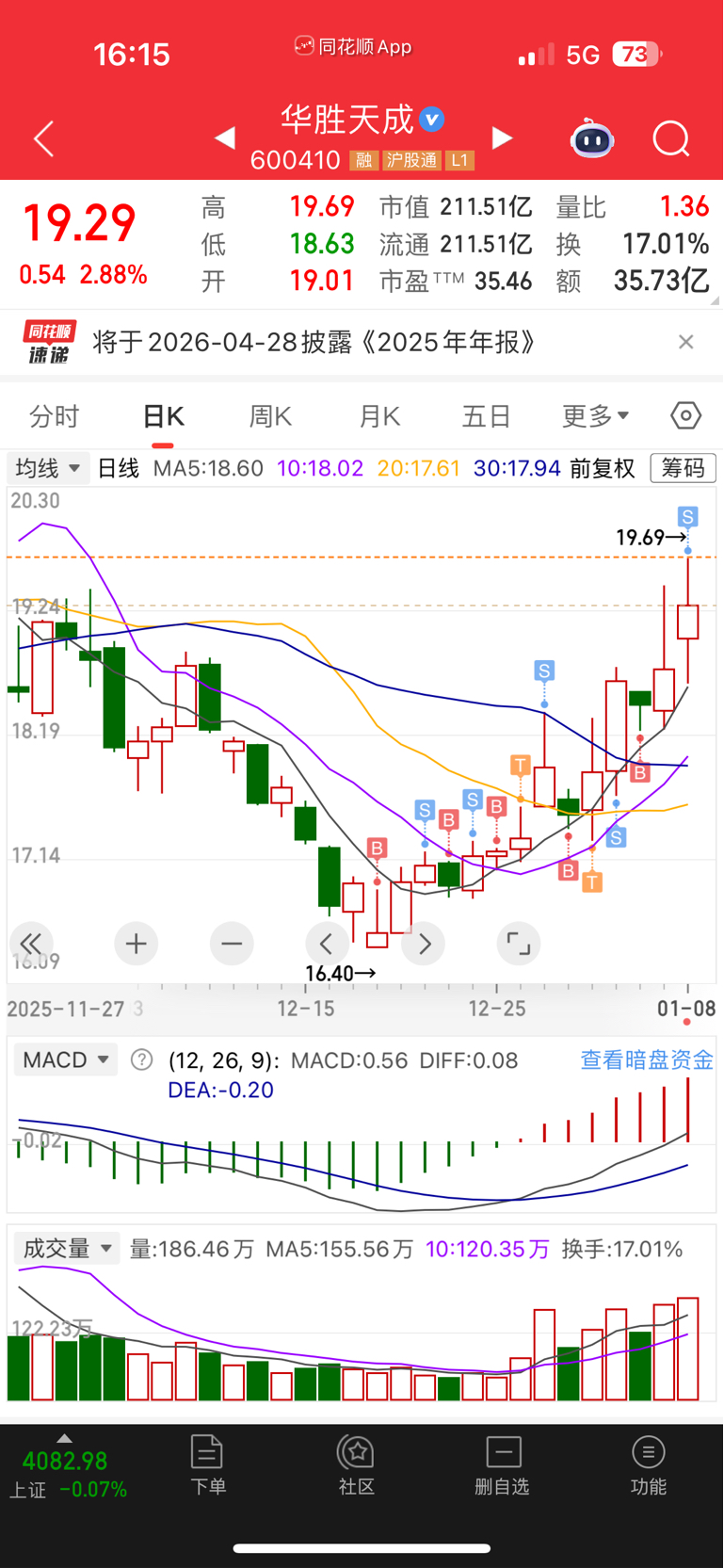Switch to 月K tab
This screenshot has height=1568, width=724.
tap(379, 415)
